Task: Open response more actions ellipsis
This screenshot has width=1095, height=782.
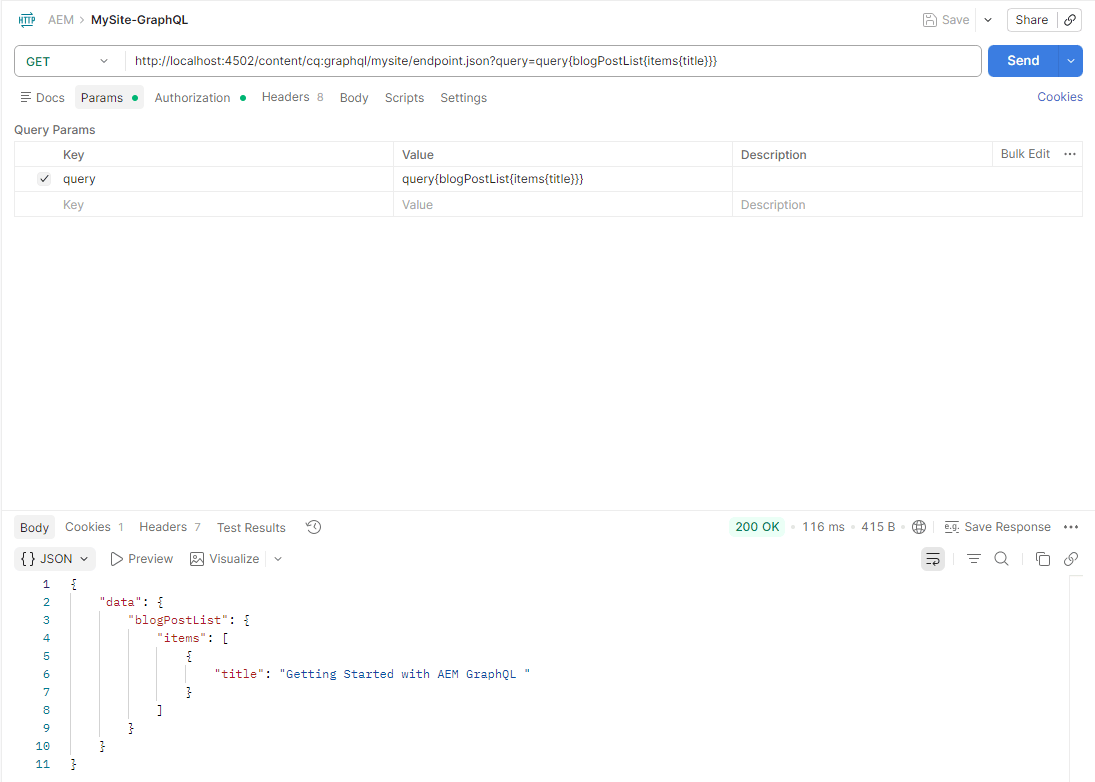Action: coord(1071,527)
